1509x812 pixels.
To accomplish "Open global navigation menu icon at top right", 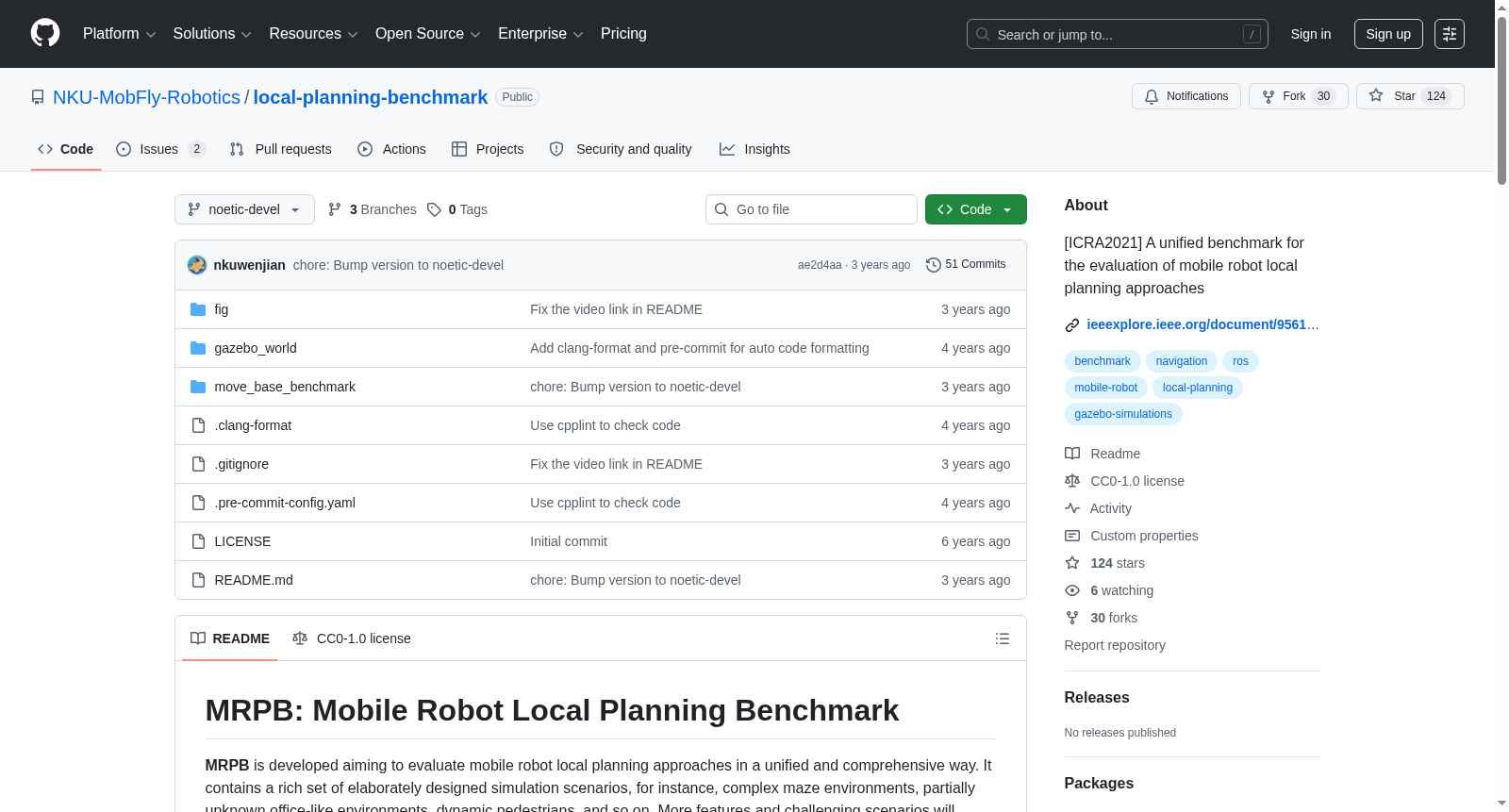I will tap(1450, 34).
